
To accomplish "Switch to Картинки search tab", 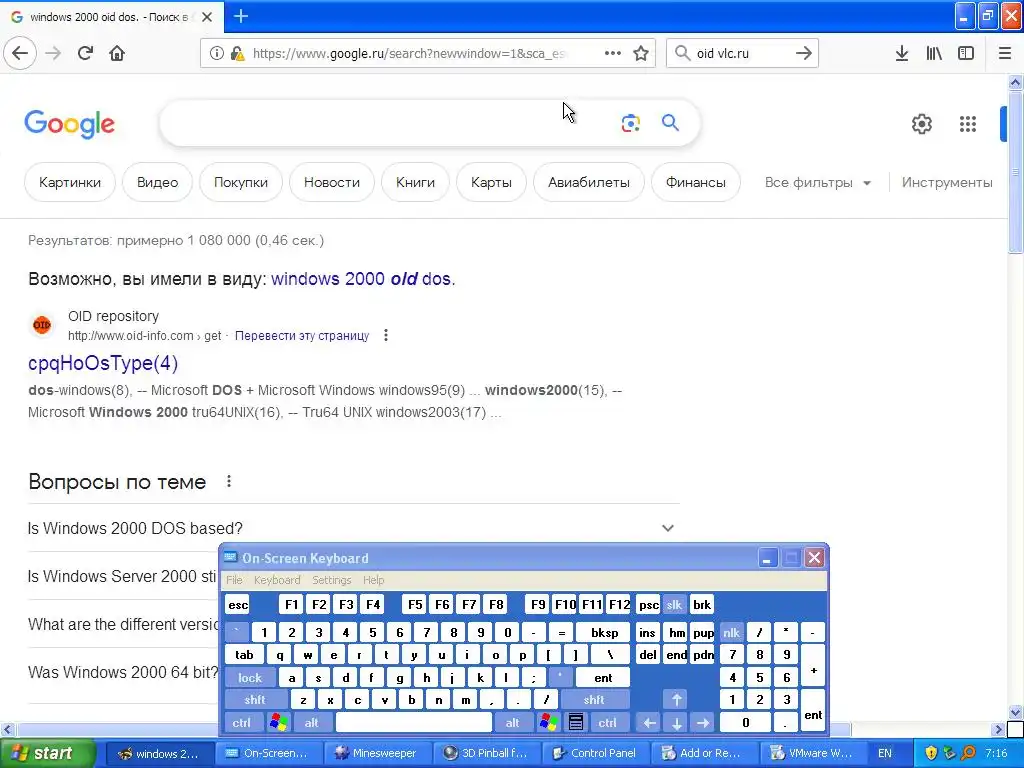I will (70, 182).
